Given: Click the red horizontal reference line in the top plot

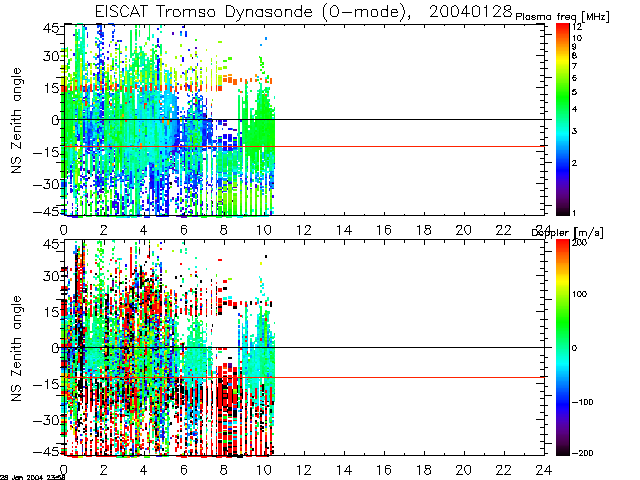Looking at the screenshot, I should coord(304,146).
